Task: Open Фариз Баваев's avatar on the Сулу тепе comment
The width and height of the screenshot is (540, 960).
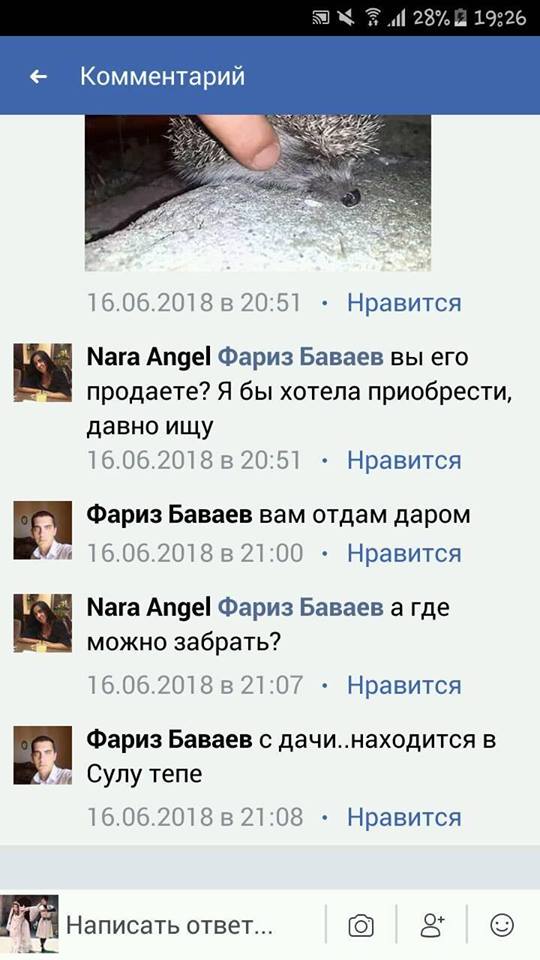Action: [x=42, y=755]
